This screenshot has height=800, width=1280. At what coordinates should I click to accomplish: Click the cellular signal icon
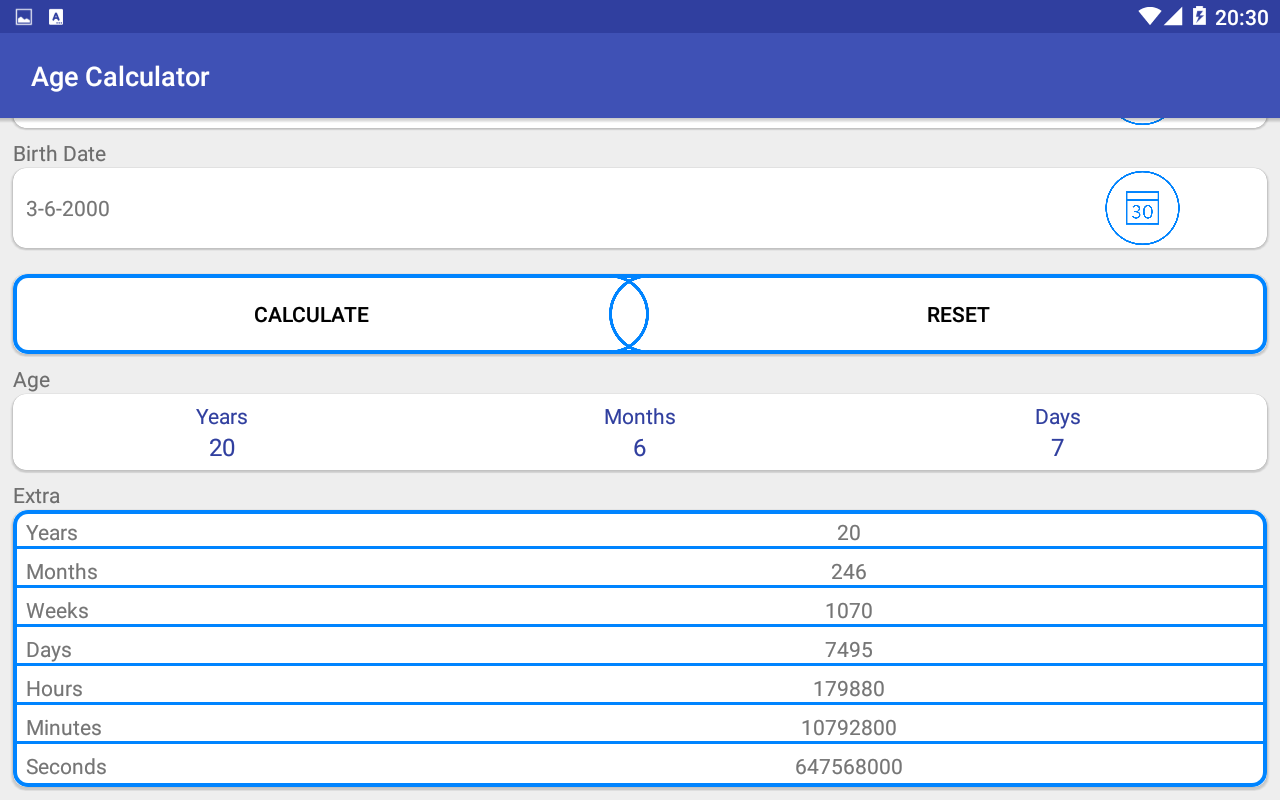(1174, 16)
